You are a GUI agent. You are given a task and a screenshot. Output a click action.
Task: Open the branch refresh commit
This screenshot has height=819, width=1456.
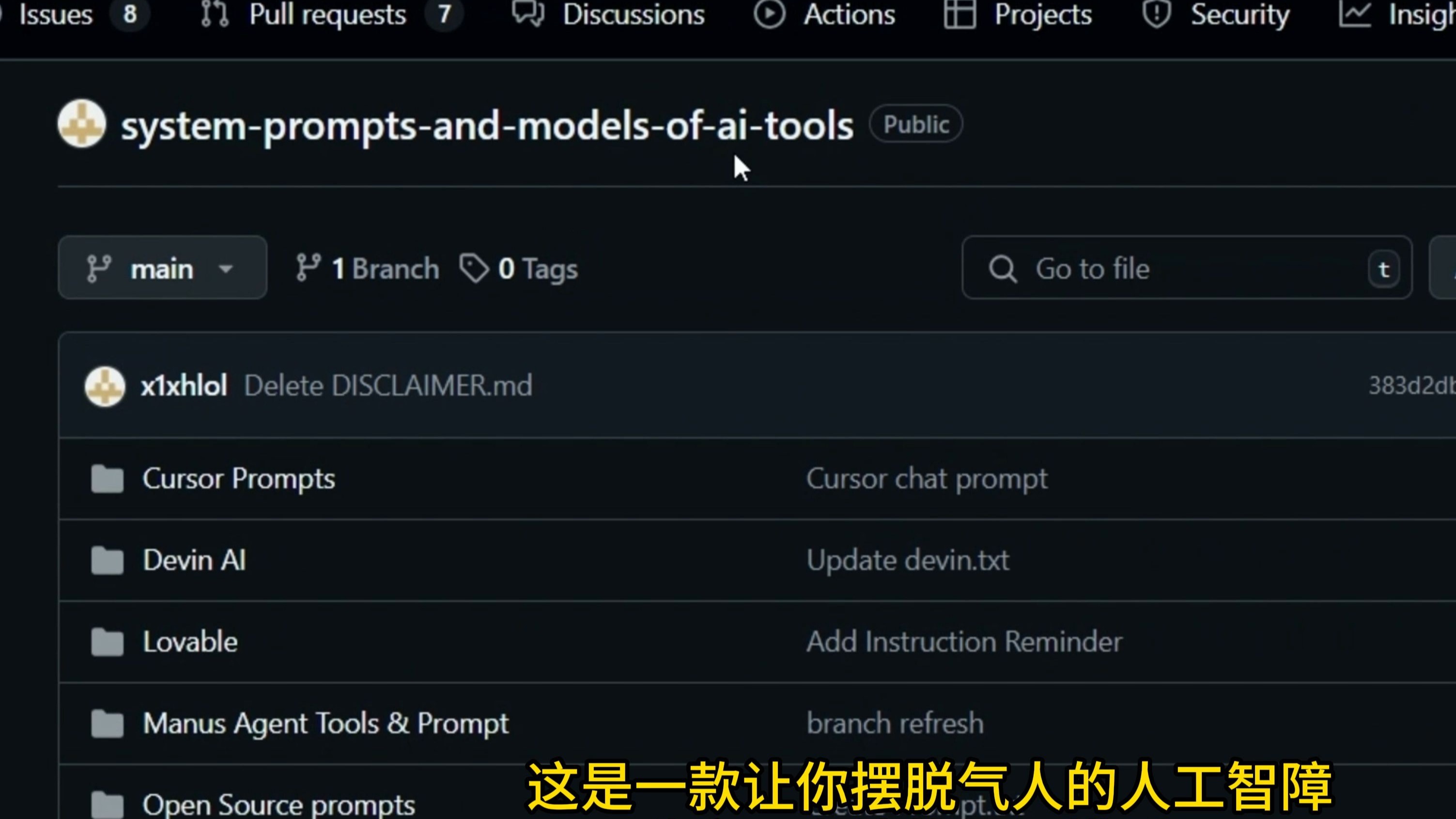pyautogui.click(x=895, y=724)
